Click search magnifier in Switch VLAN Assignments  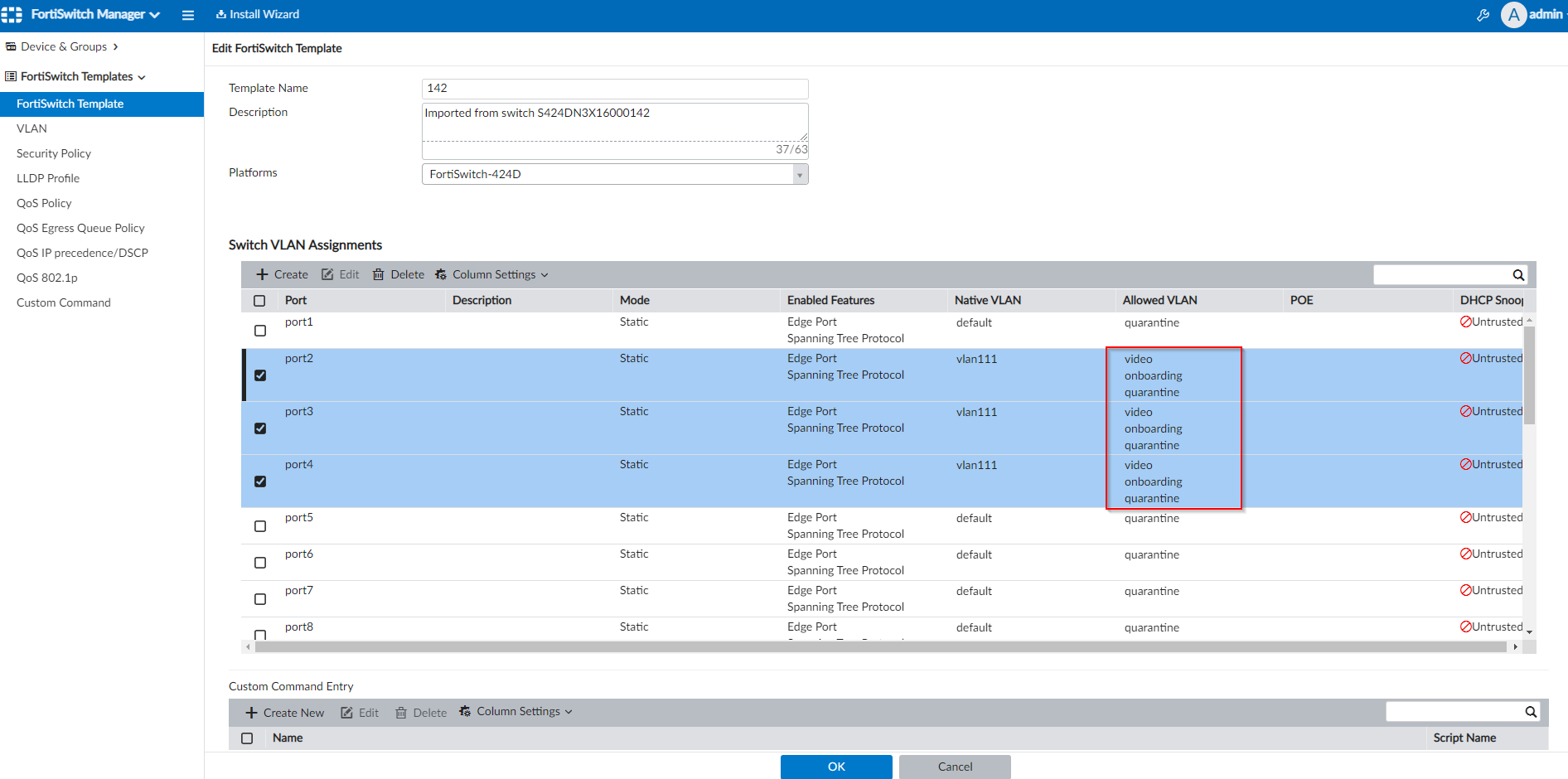1518,275
